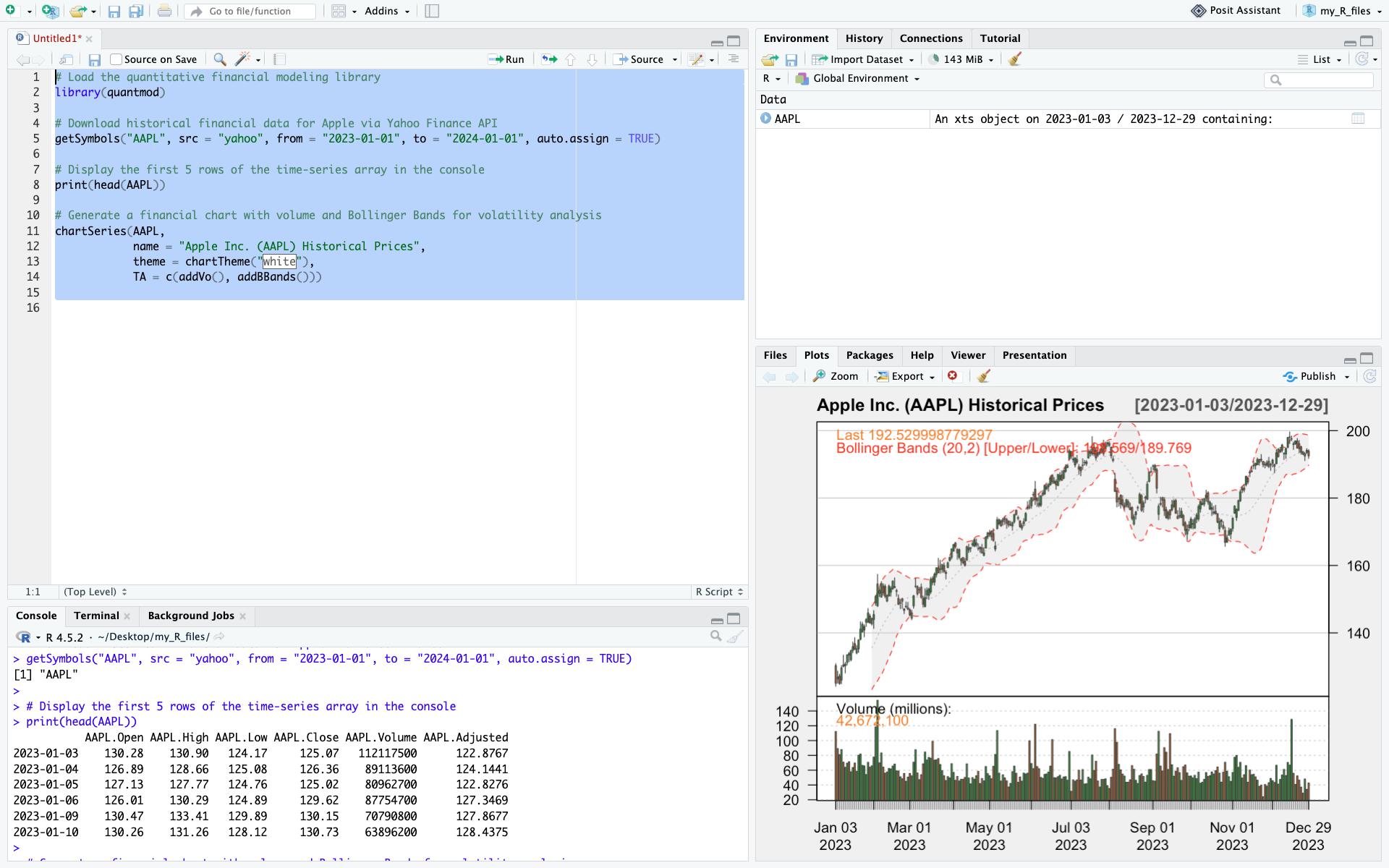Show previous plot arrow
The width and height of the screenshot is (1389, 868).
pos(770,376)
